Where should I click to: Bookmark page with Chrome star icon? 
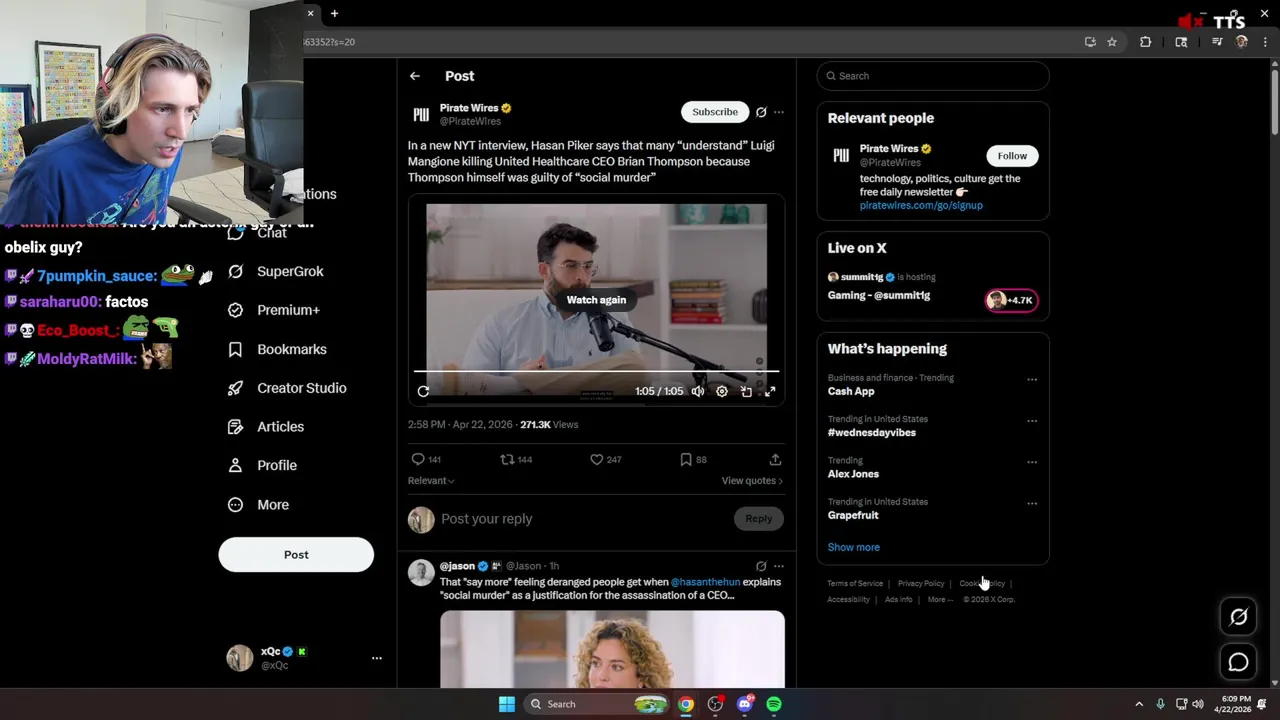tap(1112, 42)
